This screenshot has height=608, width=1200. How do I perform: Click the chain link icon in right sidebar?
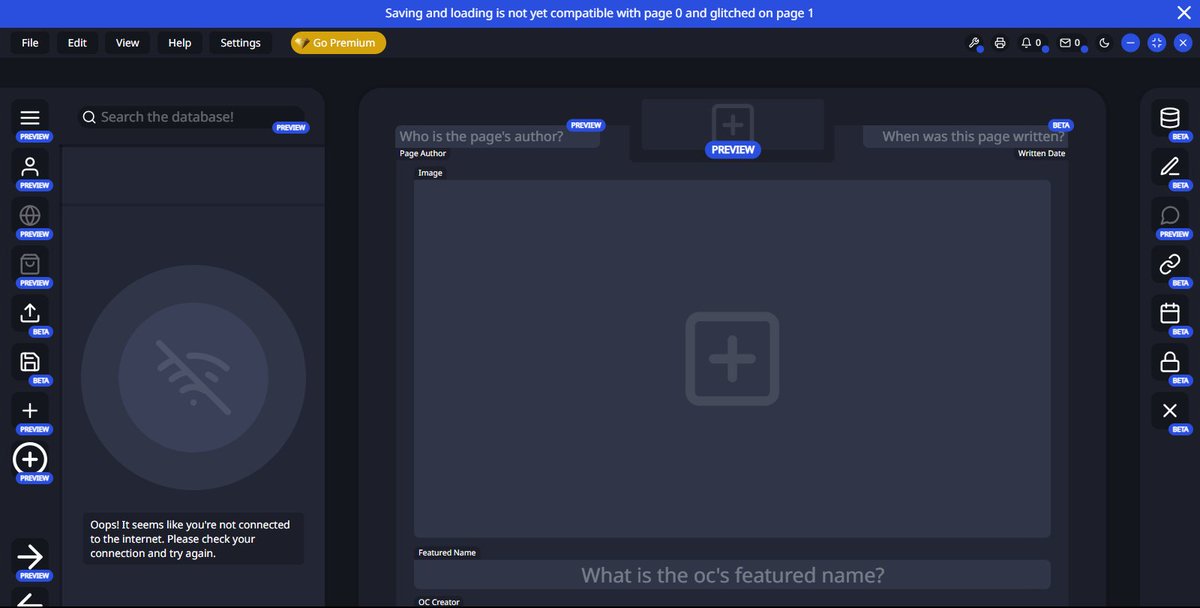click(1170, 264)
